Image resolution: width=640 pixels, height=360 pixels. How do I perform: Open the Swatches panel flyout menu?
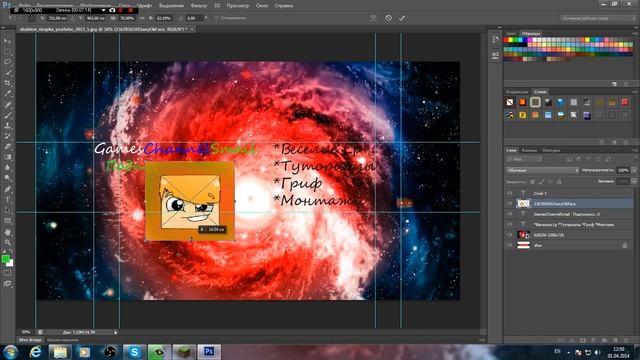click(x=635, y=33)
